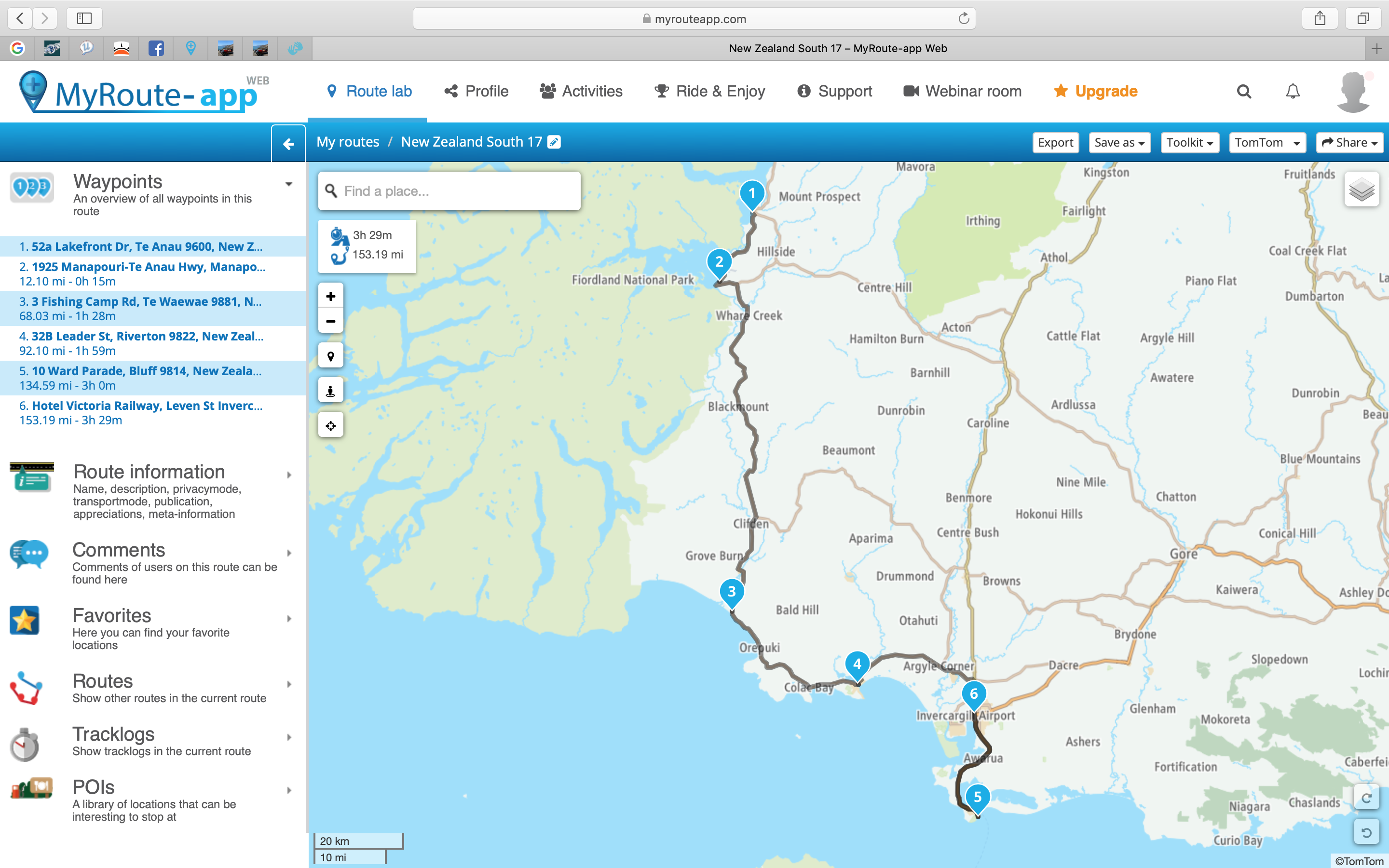This screenshot has height=868, width=1389.
Task: Center map on current location
Action: (330, 426)
